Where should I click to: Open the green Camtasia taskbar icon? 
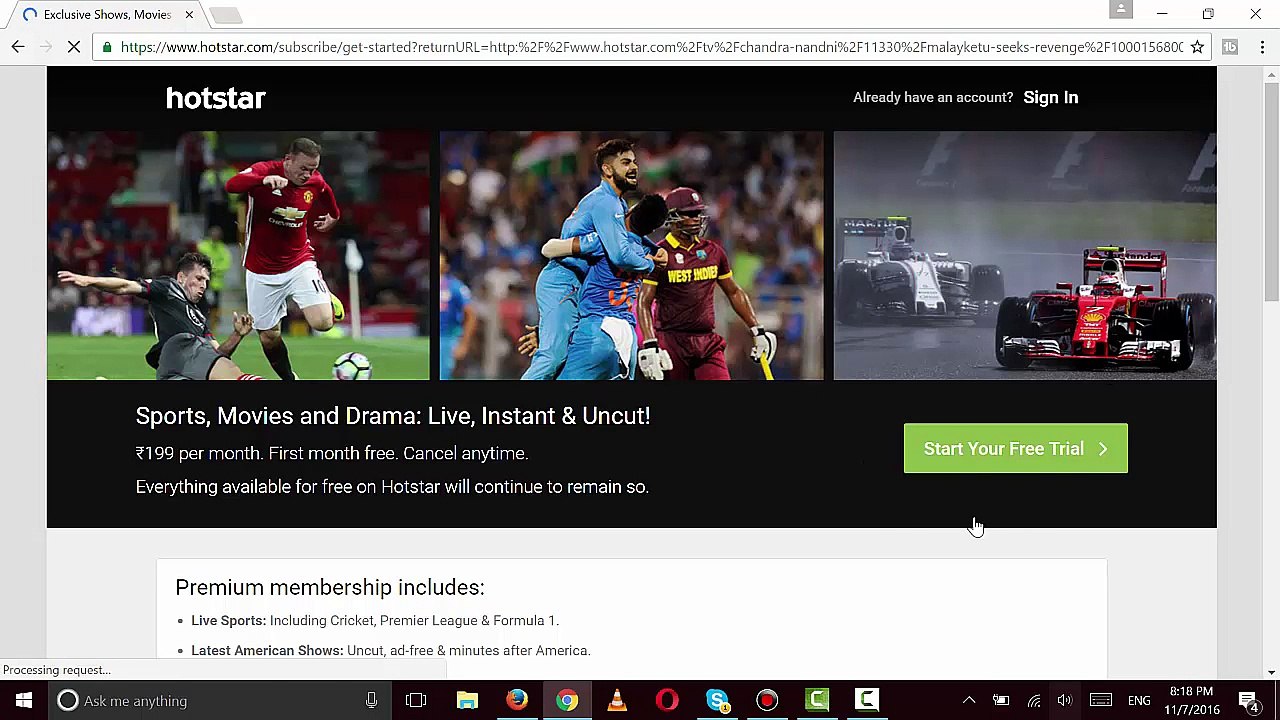(x=817, y=701)
